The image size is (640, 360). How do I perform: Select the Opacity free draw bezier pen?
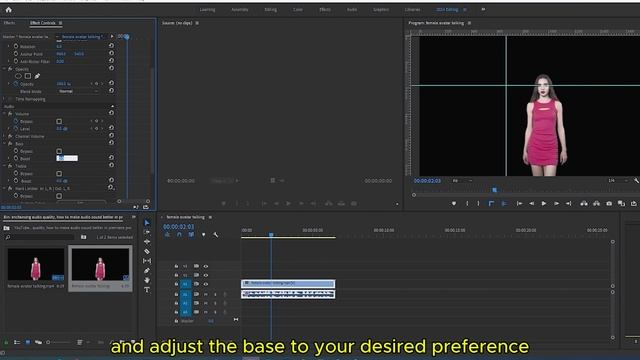coord(37,76)
